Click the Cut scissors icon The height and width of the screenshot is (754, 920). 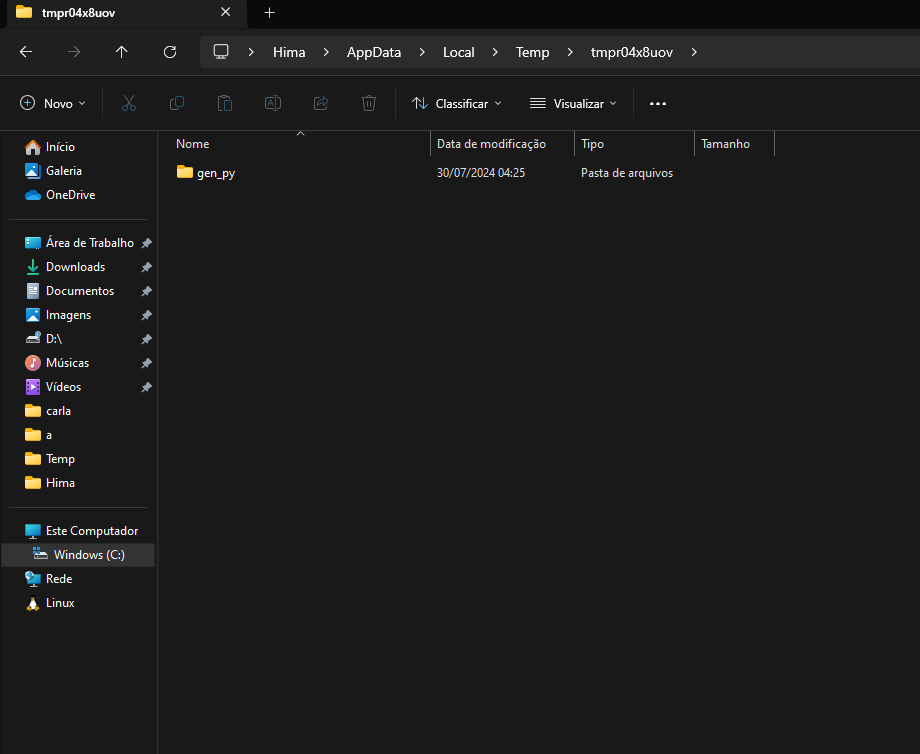[128, 103]
